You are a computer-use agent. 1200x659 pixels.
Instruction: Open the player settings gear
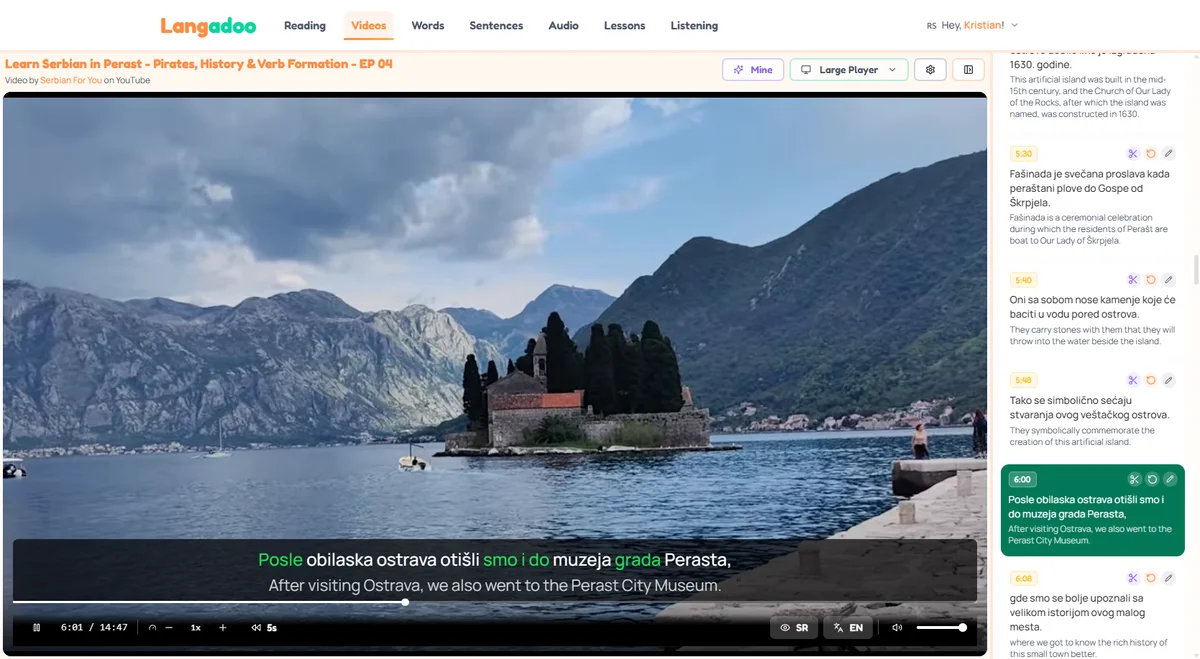coord(930,69)
